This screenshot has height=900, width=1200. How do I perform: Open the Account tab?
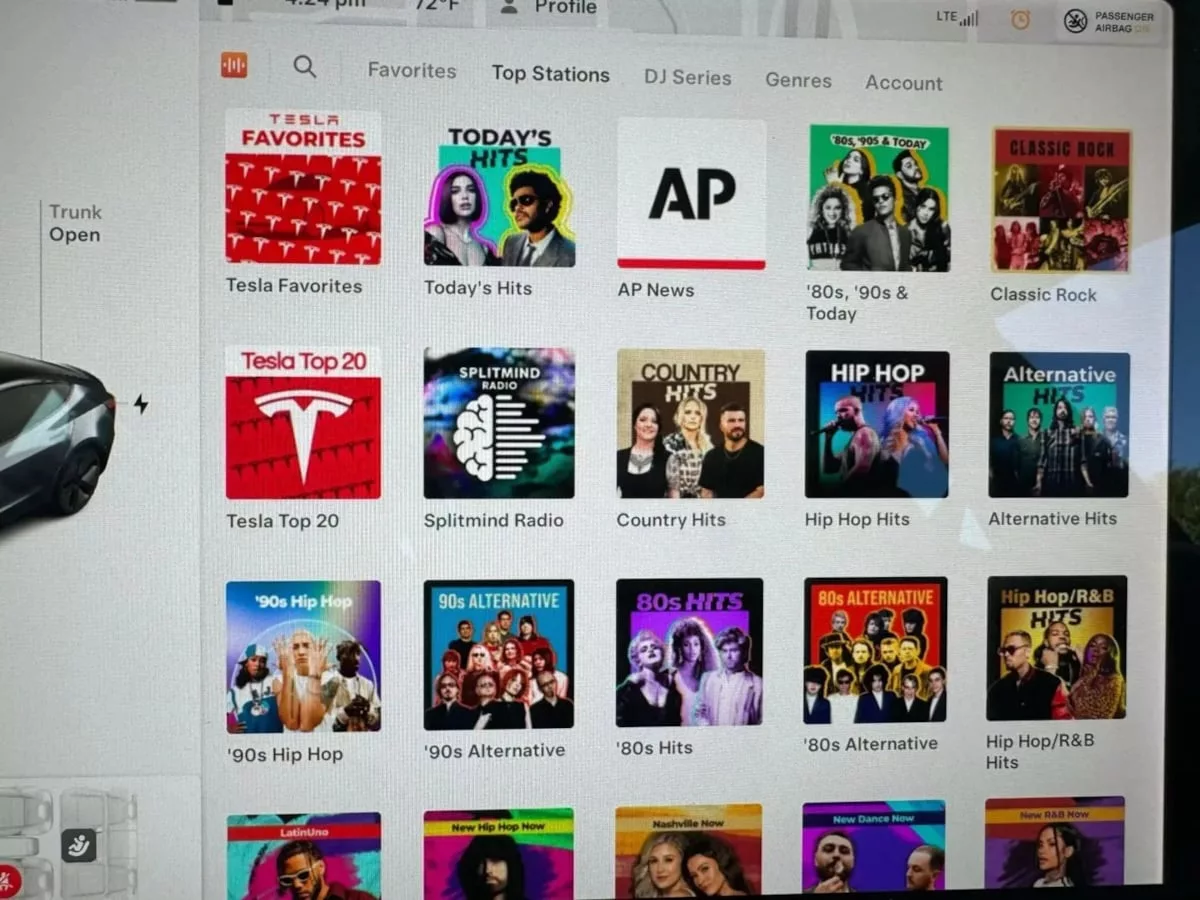click(903, 84)
